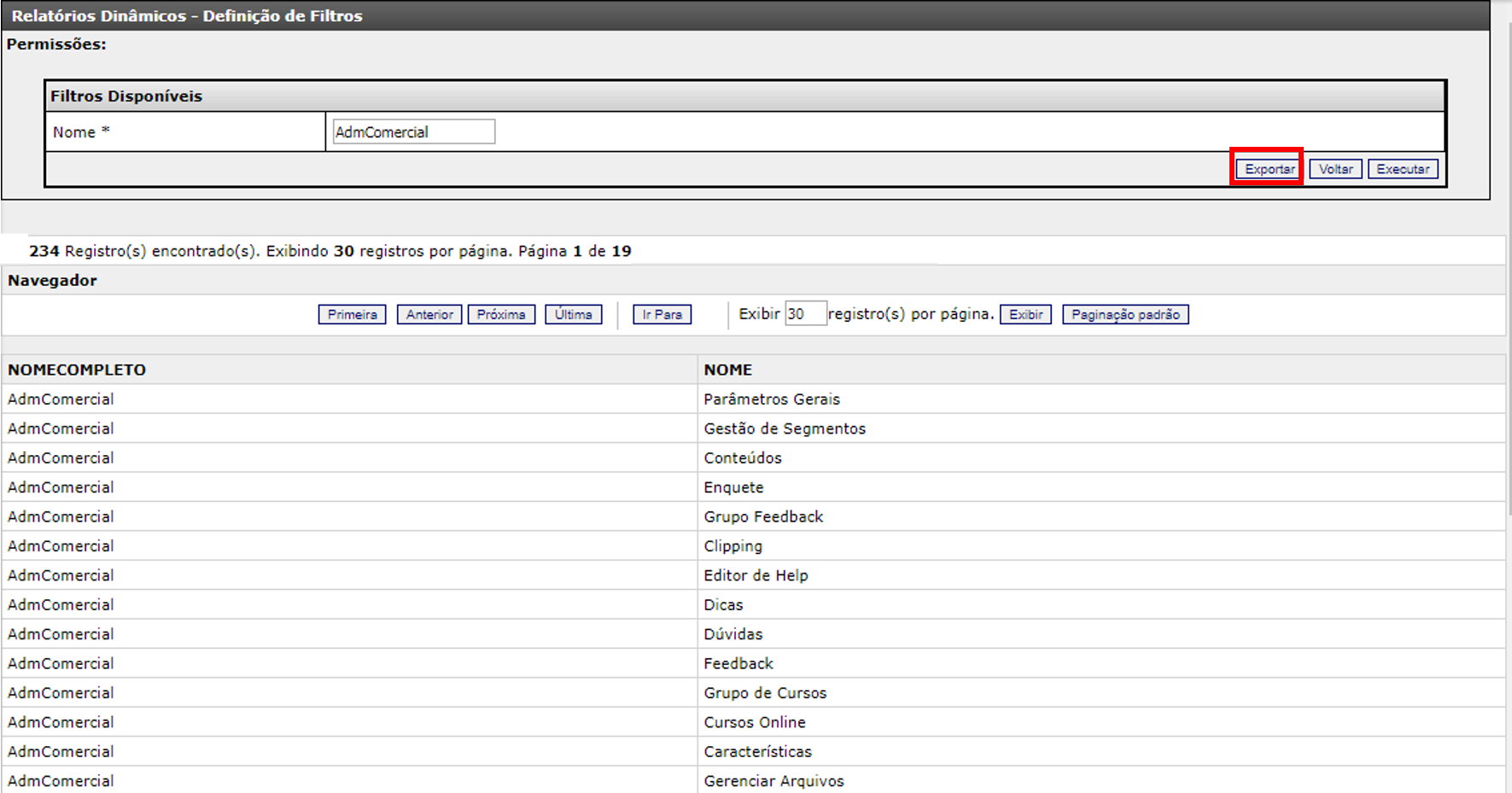Navigate to Anterior page
Viewport: 1512px width, 793px height.
(429, 314)
